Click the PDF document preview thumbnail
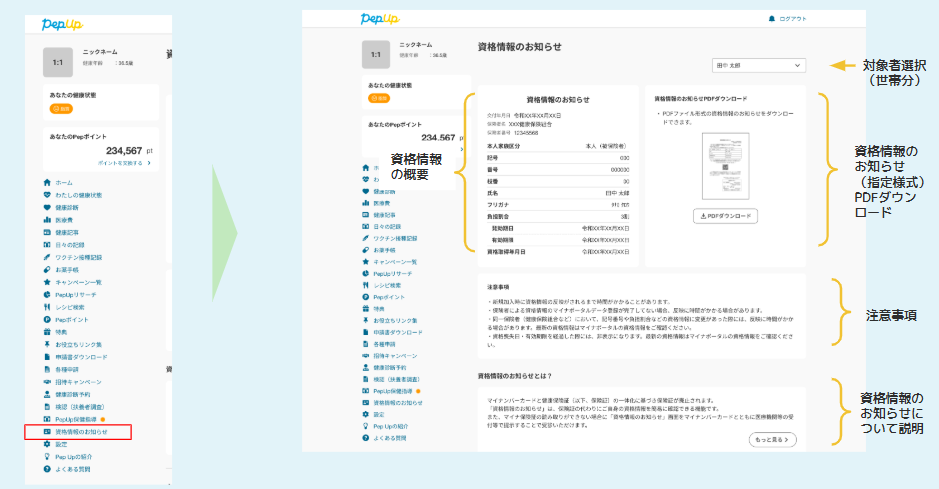Viewport: 939px width, 489px height. pyautogui.click(x=724, y=168)
